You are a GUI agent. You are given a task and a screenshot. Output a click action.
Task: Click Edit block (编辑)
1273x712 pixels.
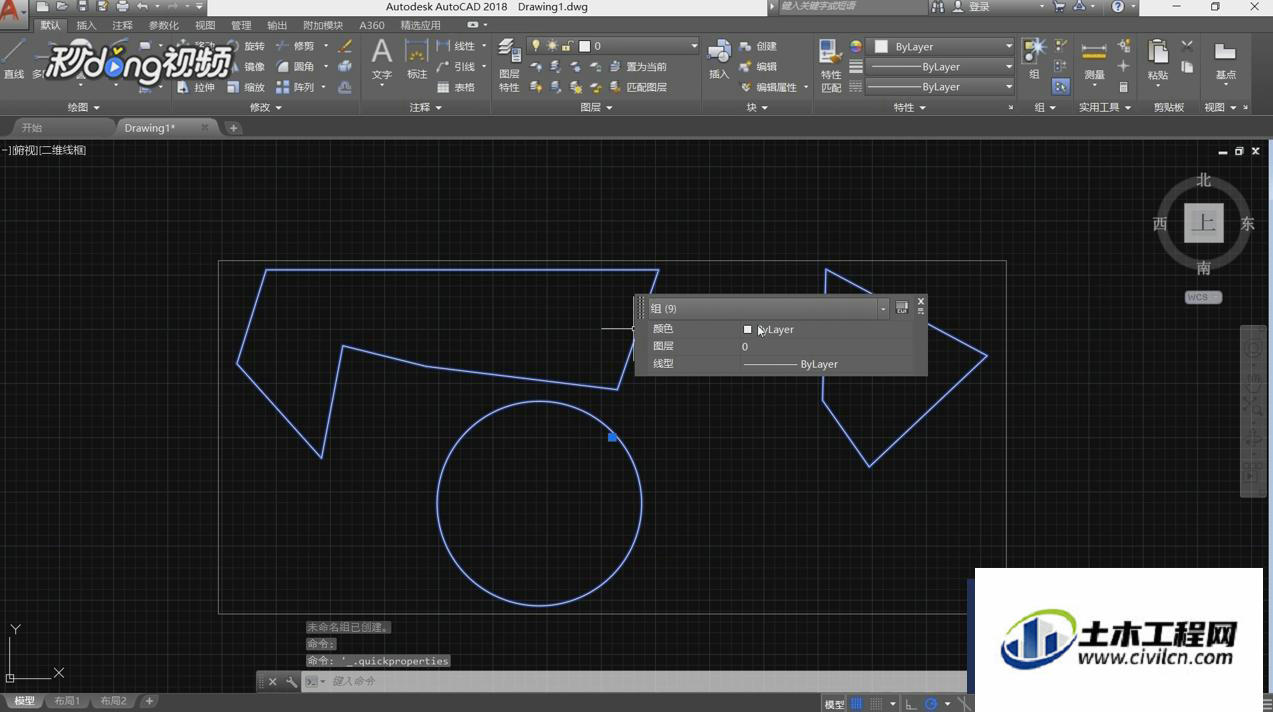(x=759, y=67)
